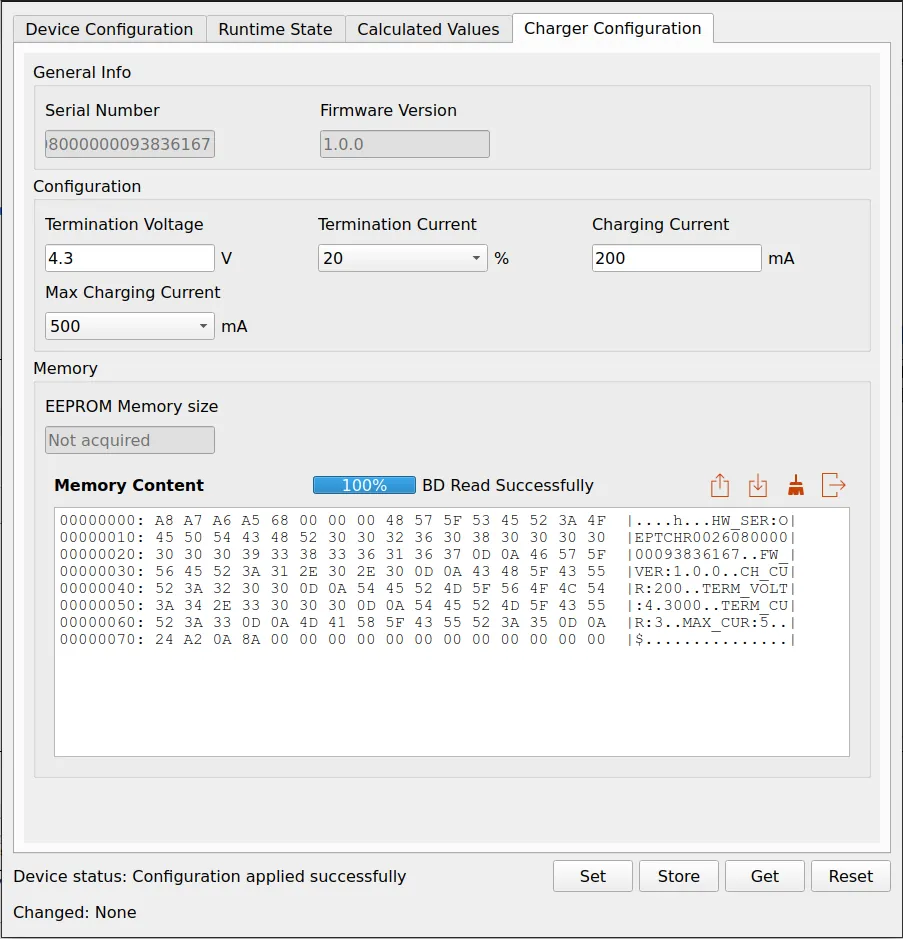Click memory row at address 00000020
This screenshot has height=939, width=903.
coord(428,555)
